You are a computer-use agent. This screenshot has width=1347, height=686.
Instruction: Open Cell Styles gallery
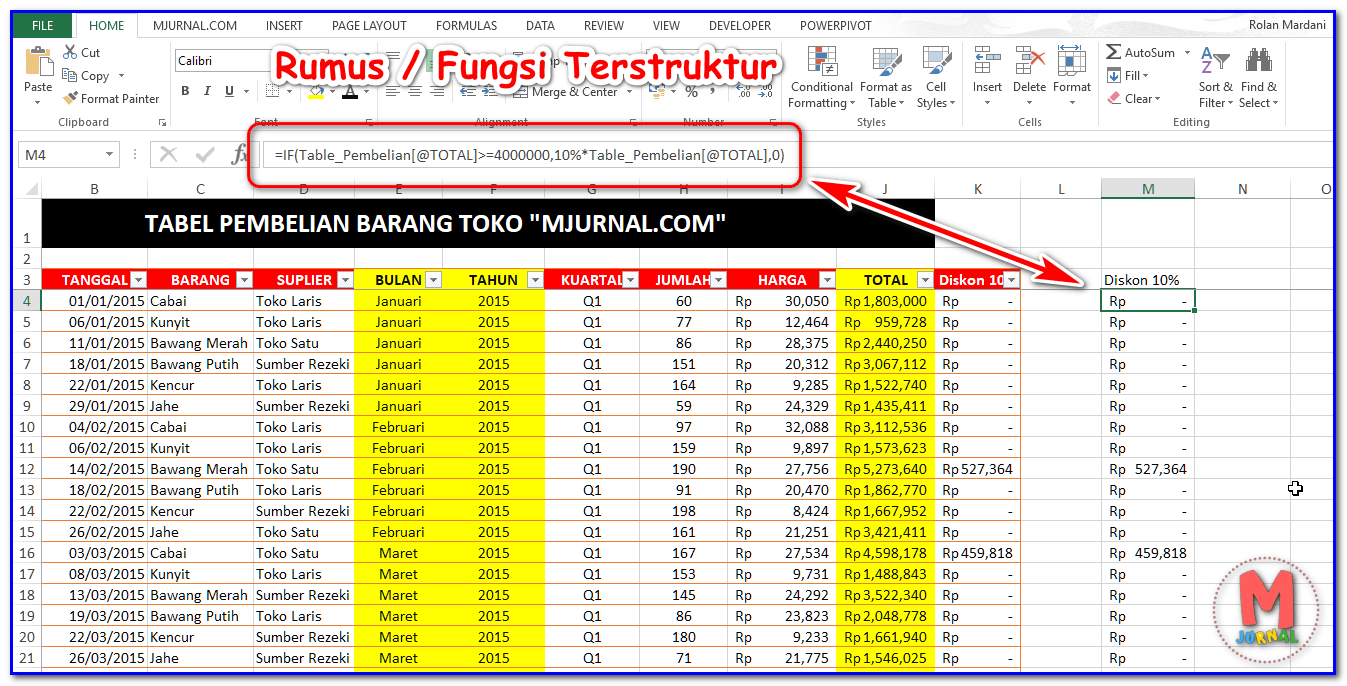(x=936, y=77)
